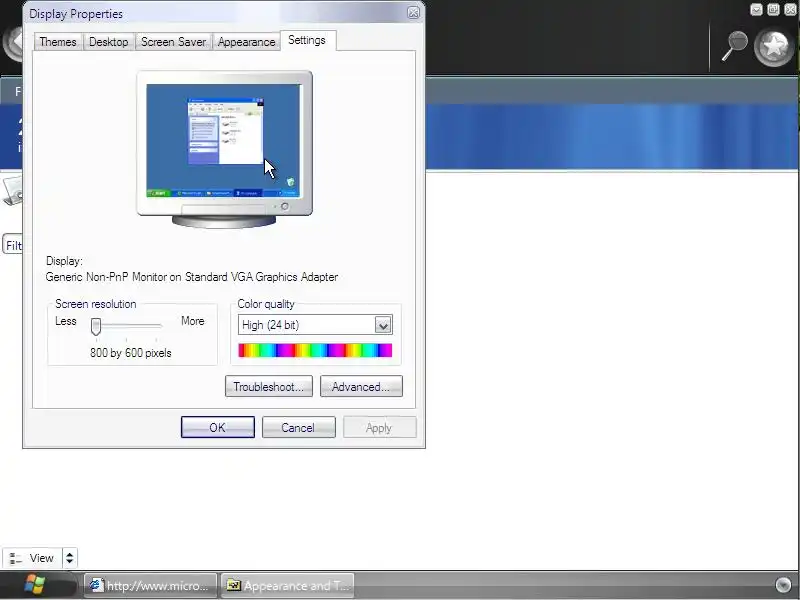Viewport: 800px width, 600px height.
Task: Click the star favorites icon
Action: [774, 46]
